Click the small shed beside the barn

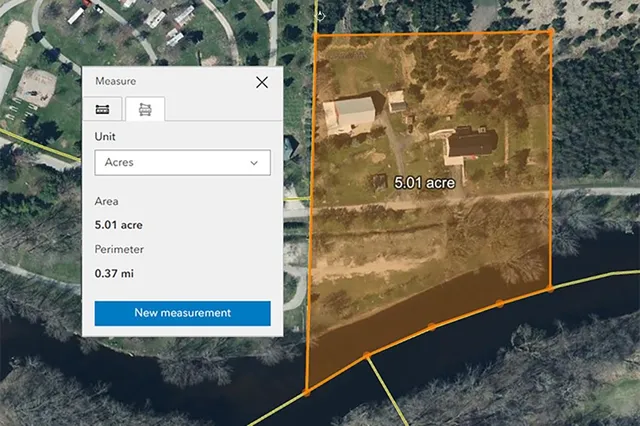pos(397,101)
